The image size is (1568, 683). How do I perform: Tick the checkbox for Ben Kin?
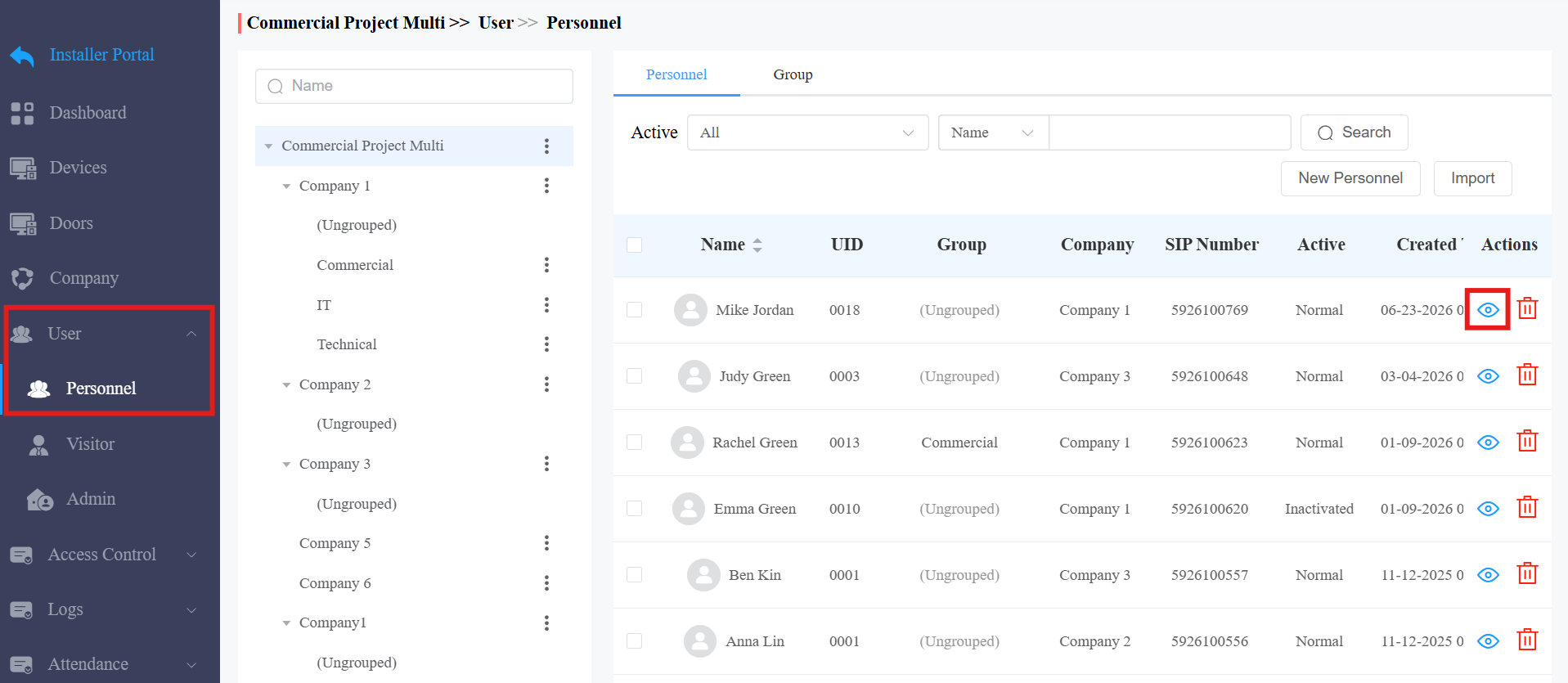[634, 575]
